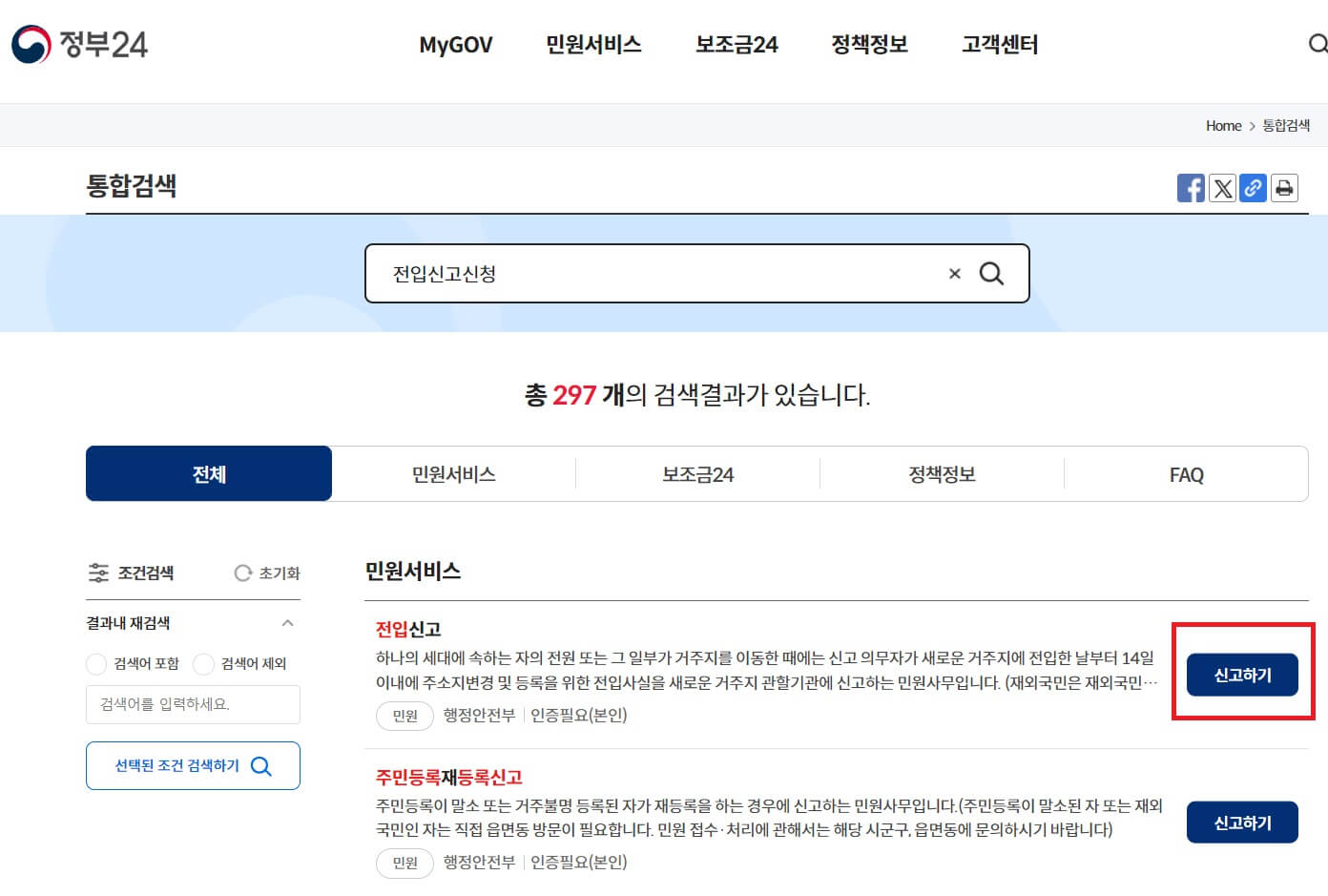Image resolution: width=1328 pixels, height=896 pixels.
Task: Click the Facebook share icon
Action: coord(1191,188)
